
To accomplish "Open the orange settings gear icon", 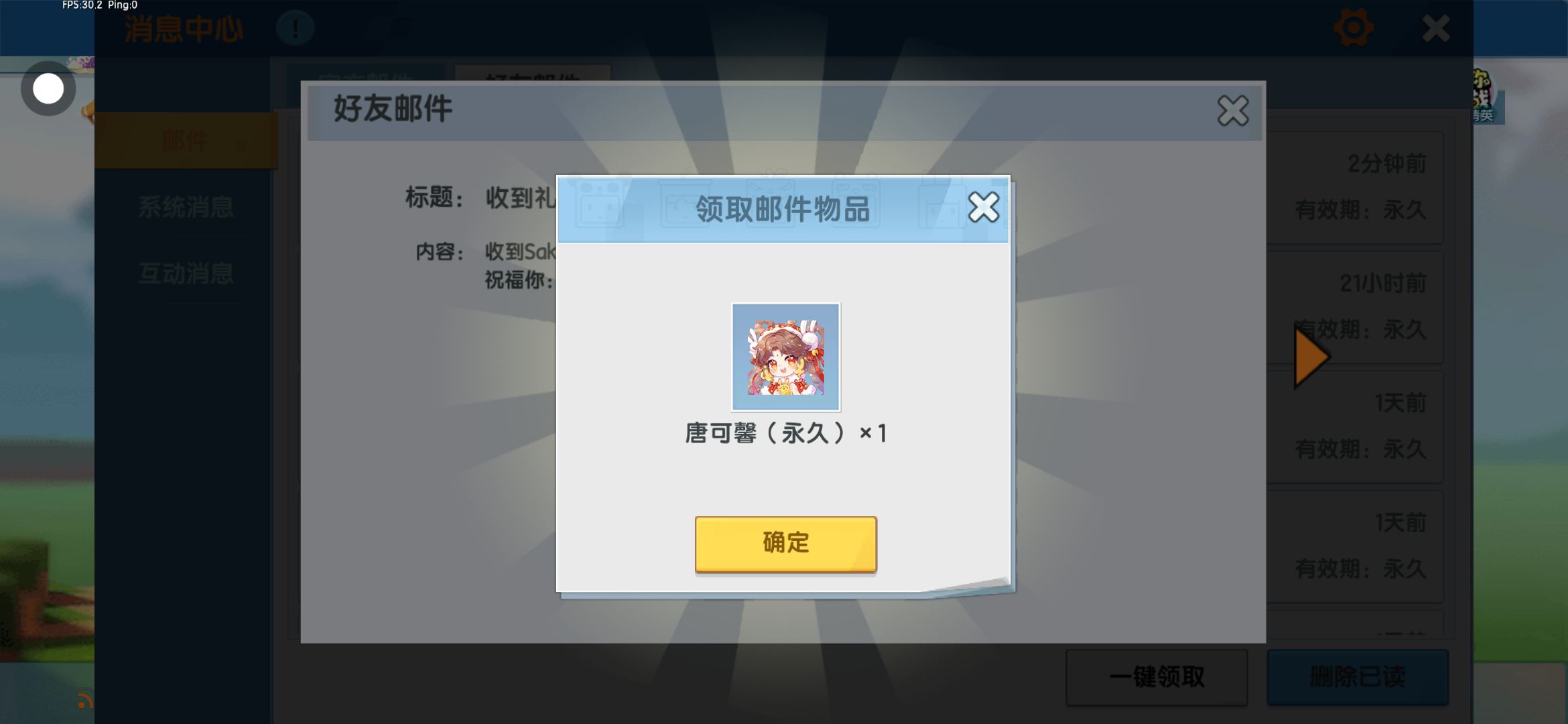I will click(1354, 28).
